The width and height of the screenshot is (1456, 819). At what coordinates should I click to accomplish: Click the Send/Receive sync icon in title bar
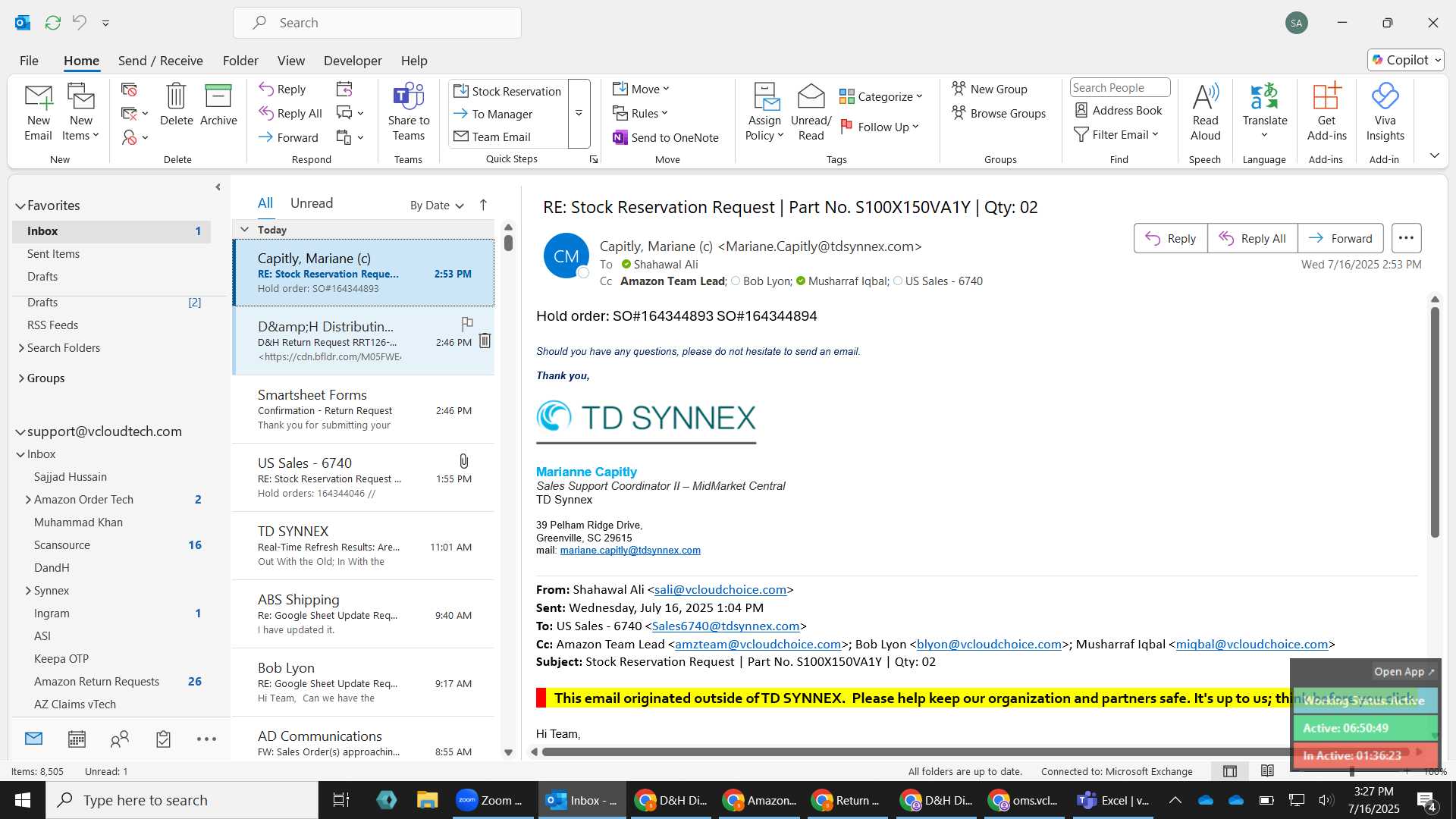pos(52,23)
